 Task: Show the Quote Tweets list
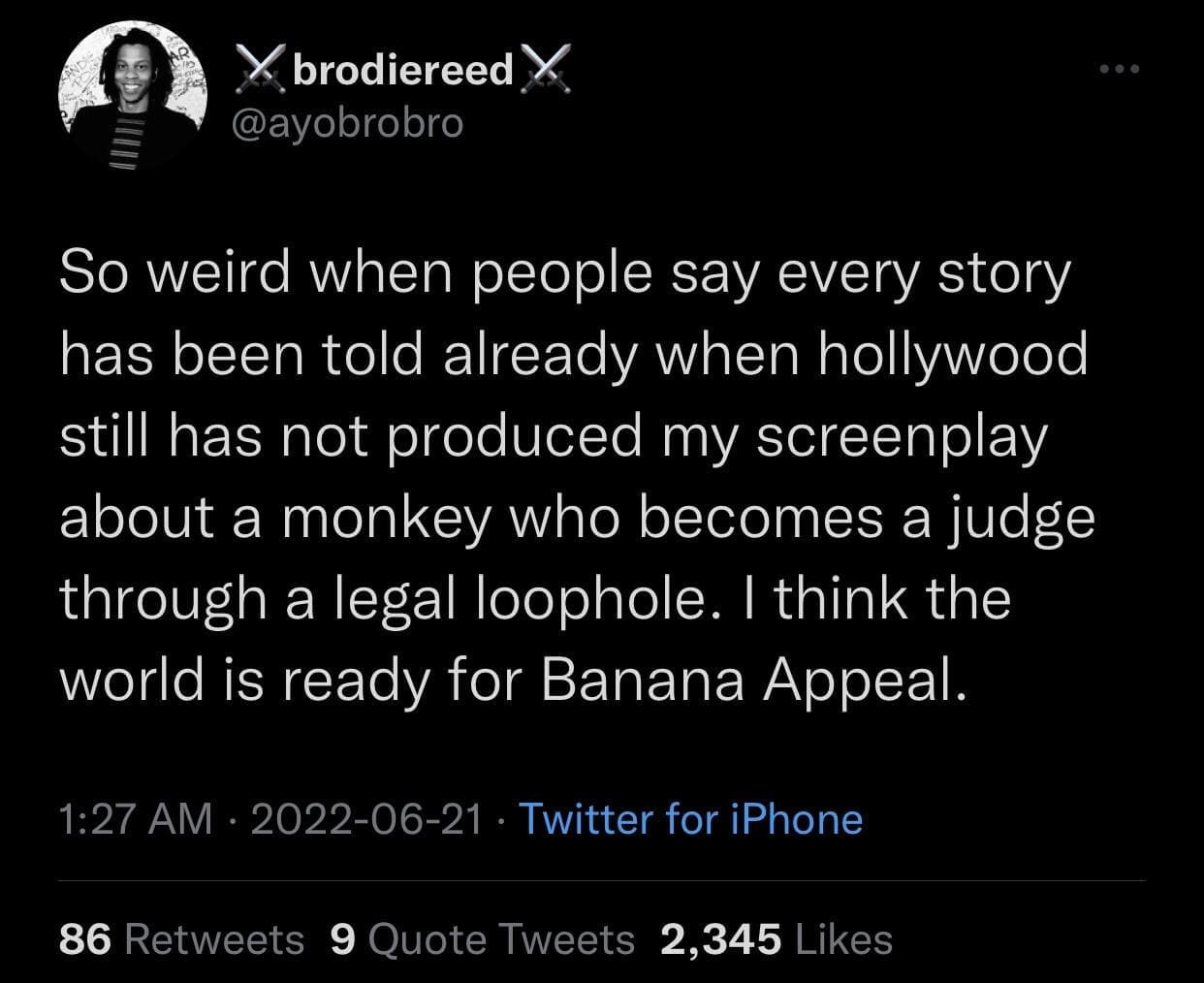click(x=501, y=938)
